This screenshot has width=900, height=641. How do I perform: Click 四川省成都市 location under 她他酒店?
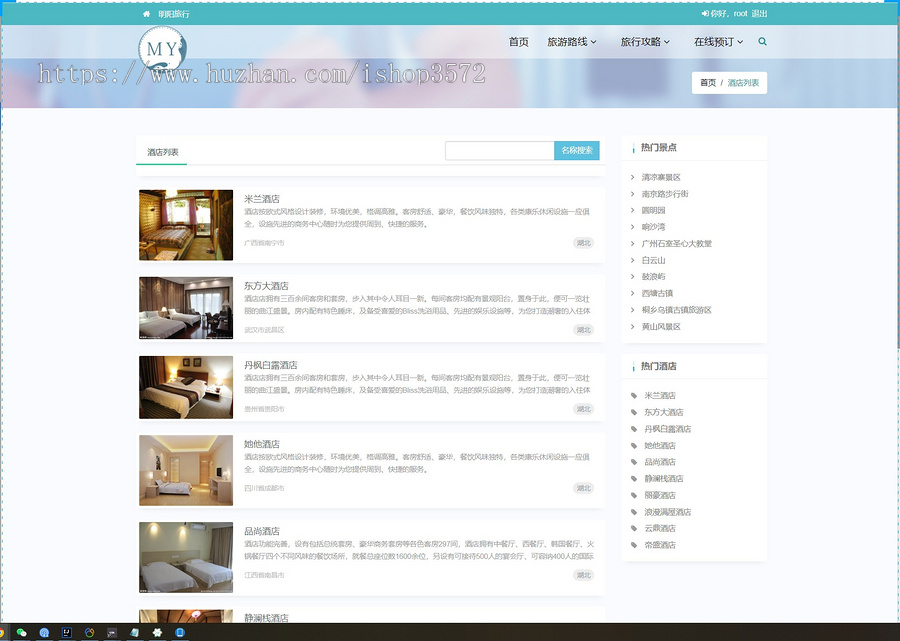pyautogui.click(x=264, y=488)
